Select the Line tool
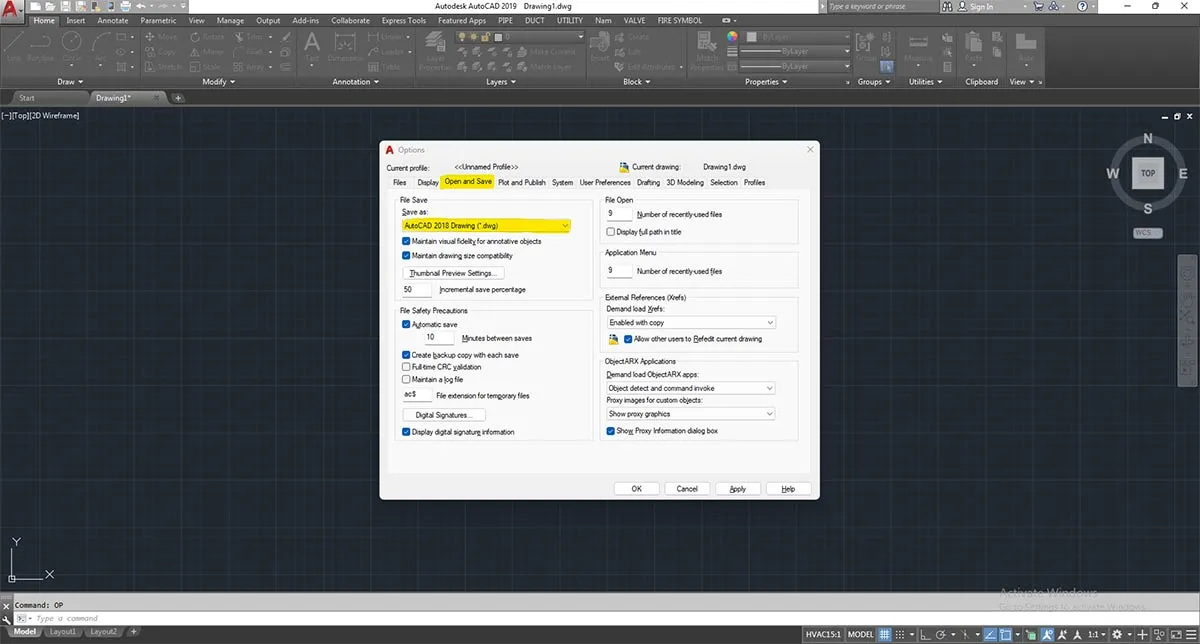The width and height of the screenshot is (1200, 644). pos(15,42)
